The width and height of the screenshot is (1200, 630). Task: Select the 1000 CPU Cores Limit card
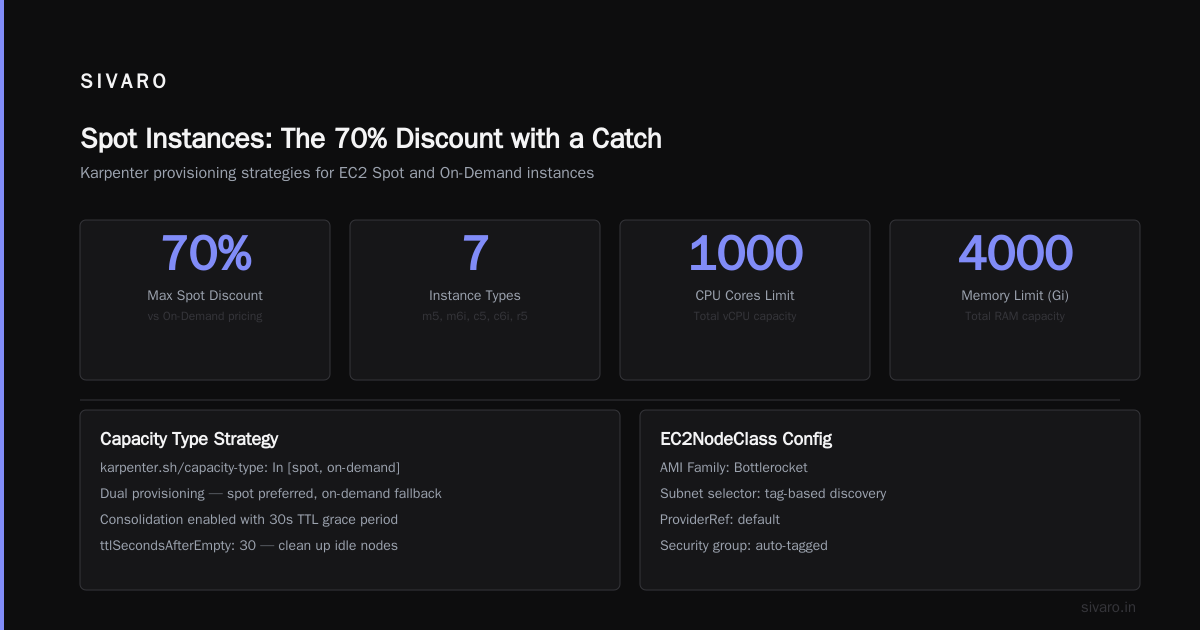point(745,300)
